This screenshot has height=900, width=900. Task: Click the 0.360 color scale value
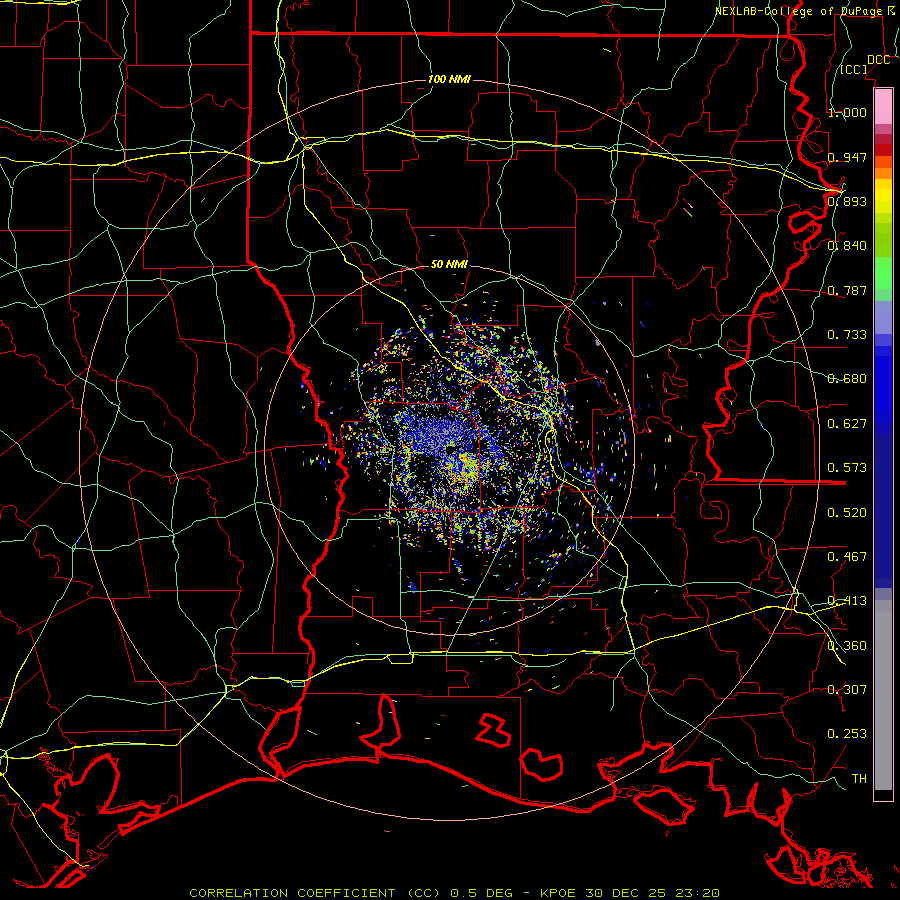pyautogui.click(x=847, y=645)
